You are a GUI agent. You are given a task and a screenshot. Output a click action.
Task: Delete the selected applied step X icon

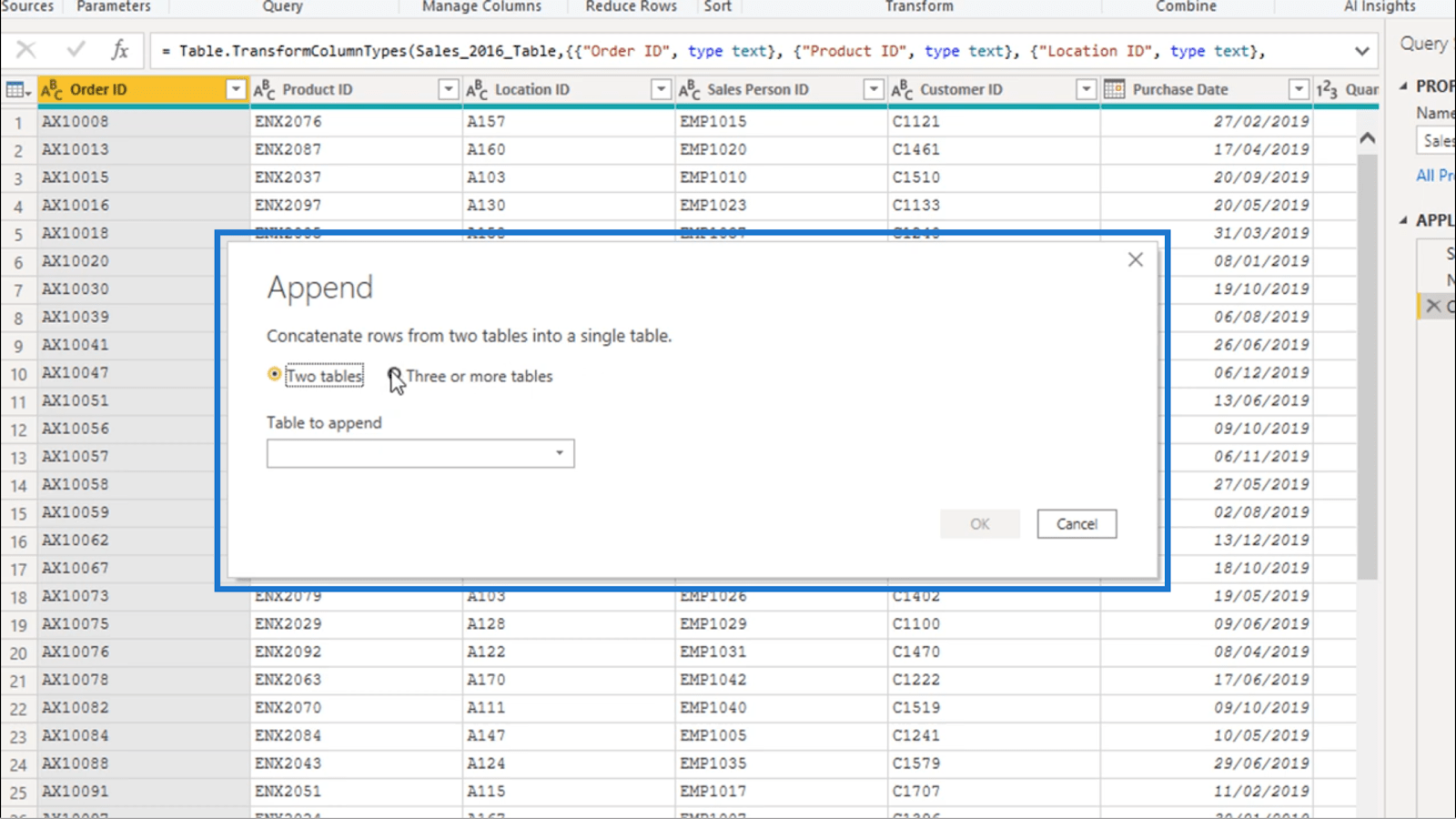point(1433,306)
